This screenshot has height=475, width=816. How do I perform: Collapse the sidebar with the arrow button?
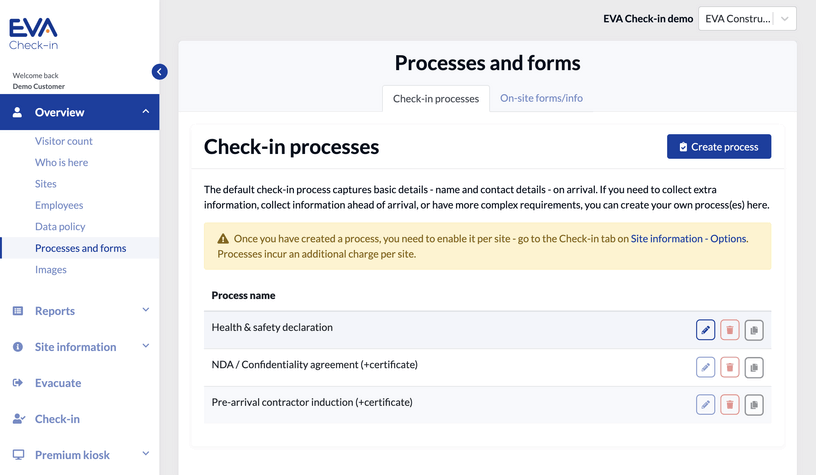(x=159, y=72)
